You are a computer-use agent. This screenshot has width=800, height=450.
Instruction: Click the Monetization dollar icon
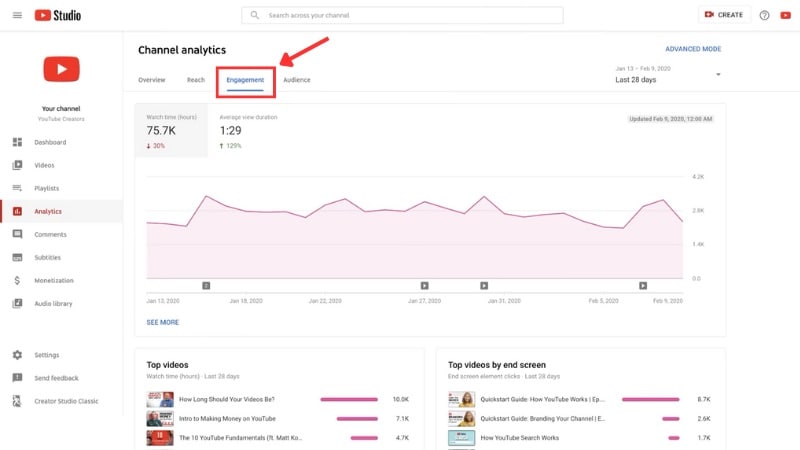coord(17,280)
